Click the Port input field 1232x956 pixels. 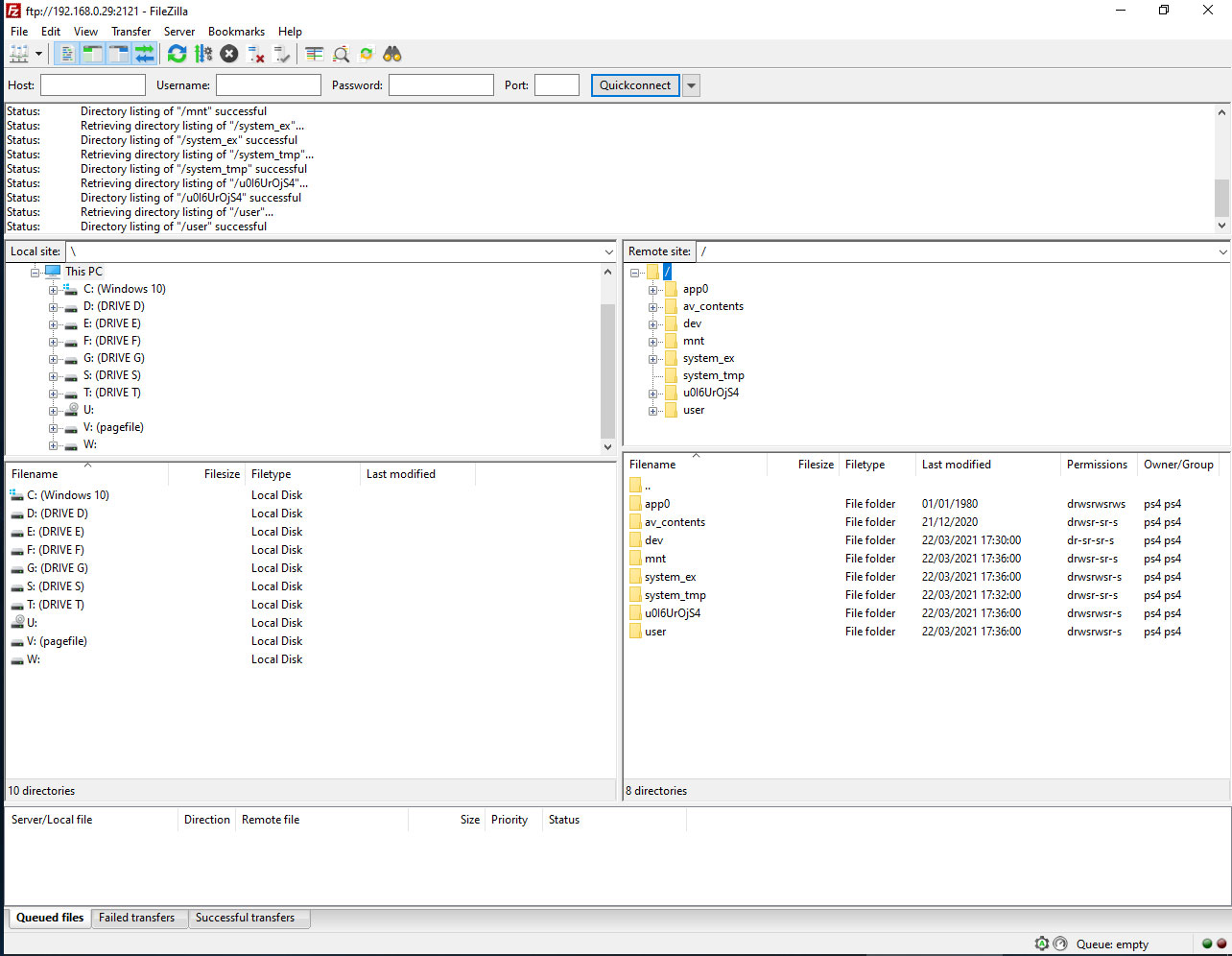pyautogui.click(x=557, y=85)
